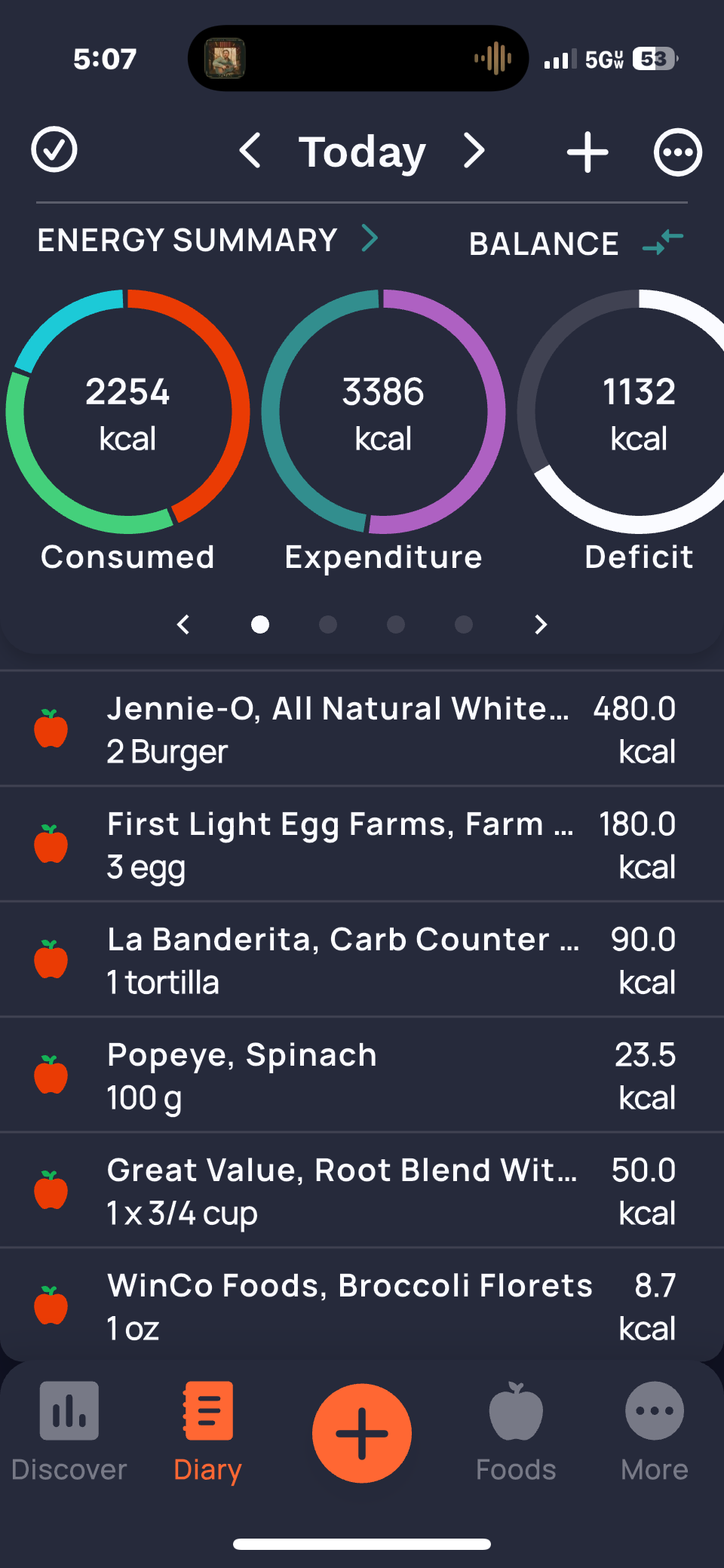This screenshot has height=1568, width=724.
Task: Go to previous day arrow
Action: coord(250,151)
